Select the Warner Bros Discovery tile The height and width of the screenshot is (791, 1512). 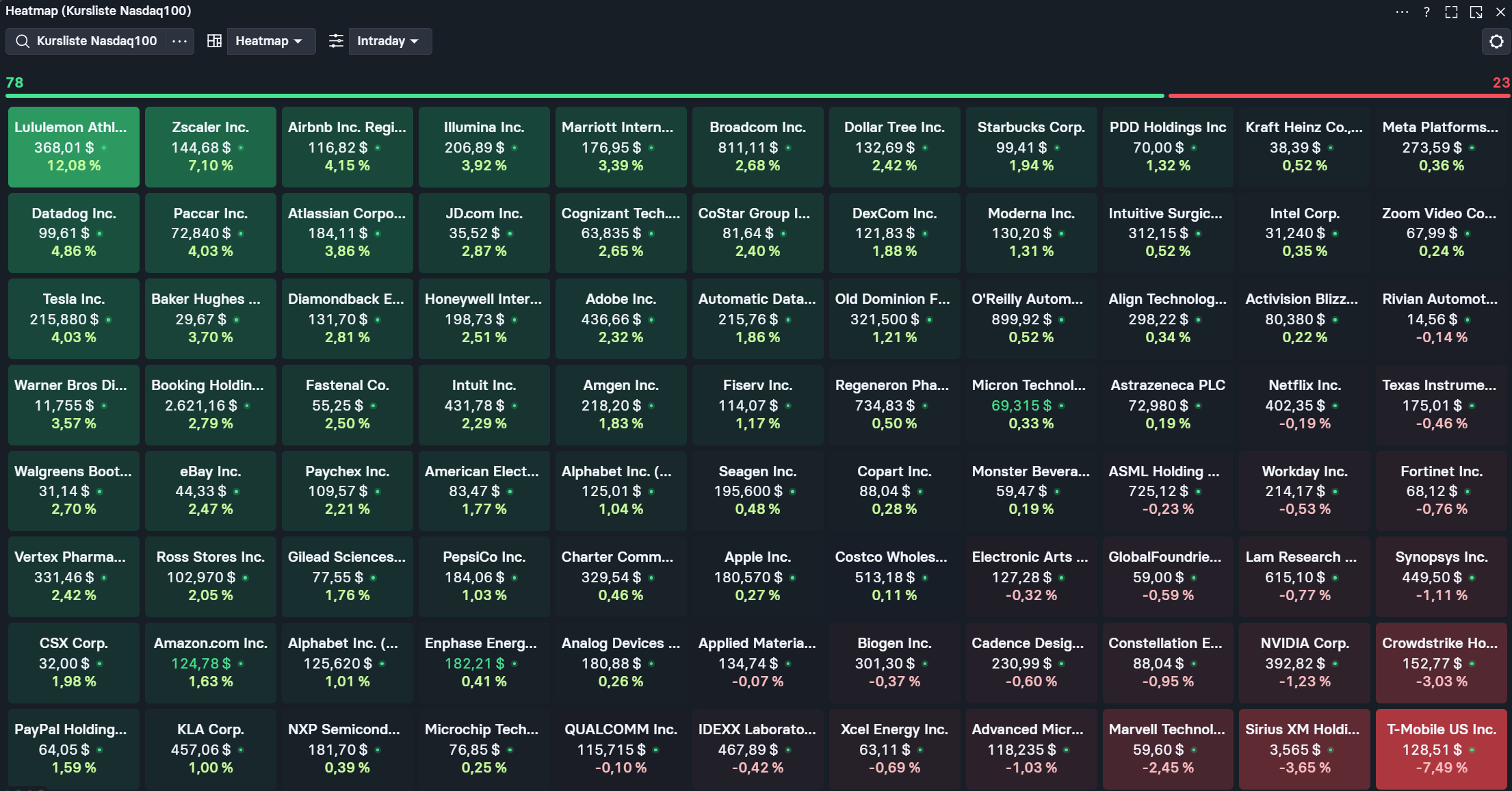(74, 405)
